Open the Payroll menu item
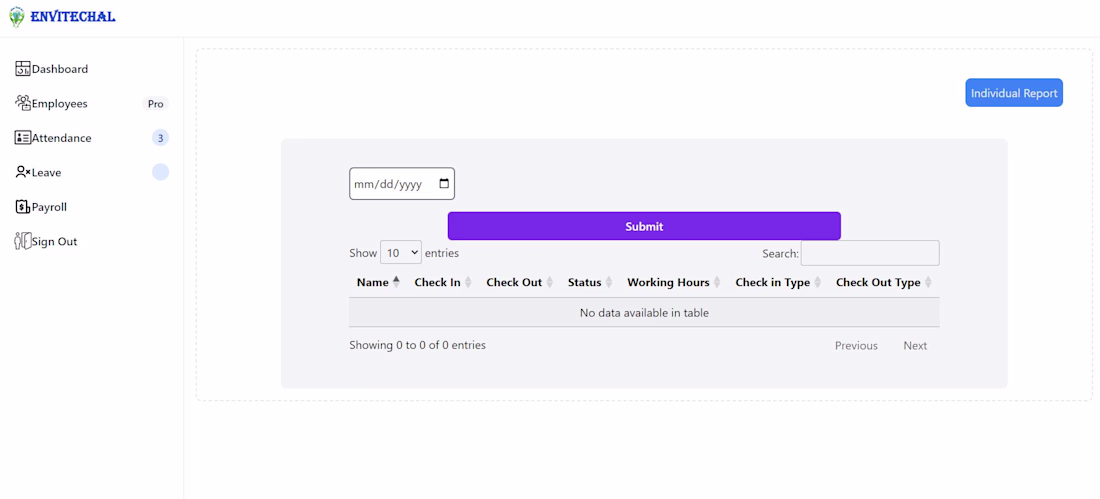Screen dimensions: 1100x499 coord(50,207)
